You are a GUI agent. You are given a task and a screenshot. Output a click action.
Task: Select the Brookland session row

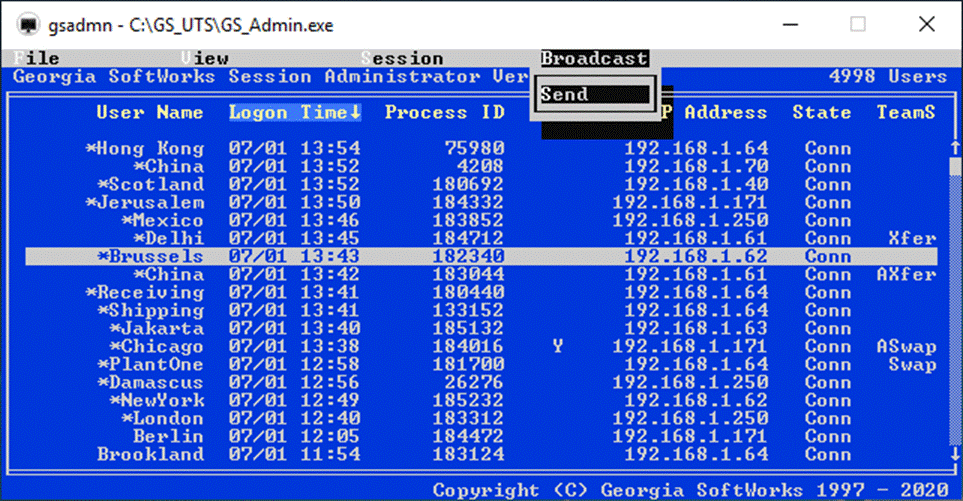[482, 454]
